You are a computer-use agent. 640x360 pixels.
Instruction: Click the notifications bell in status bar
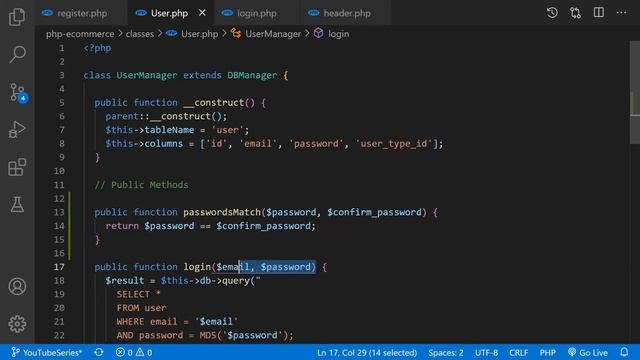(x=624, y=352)
